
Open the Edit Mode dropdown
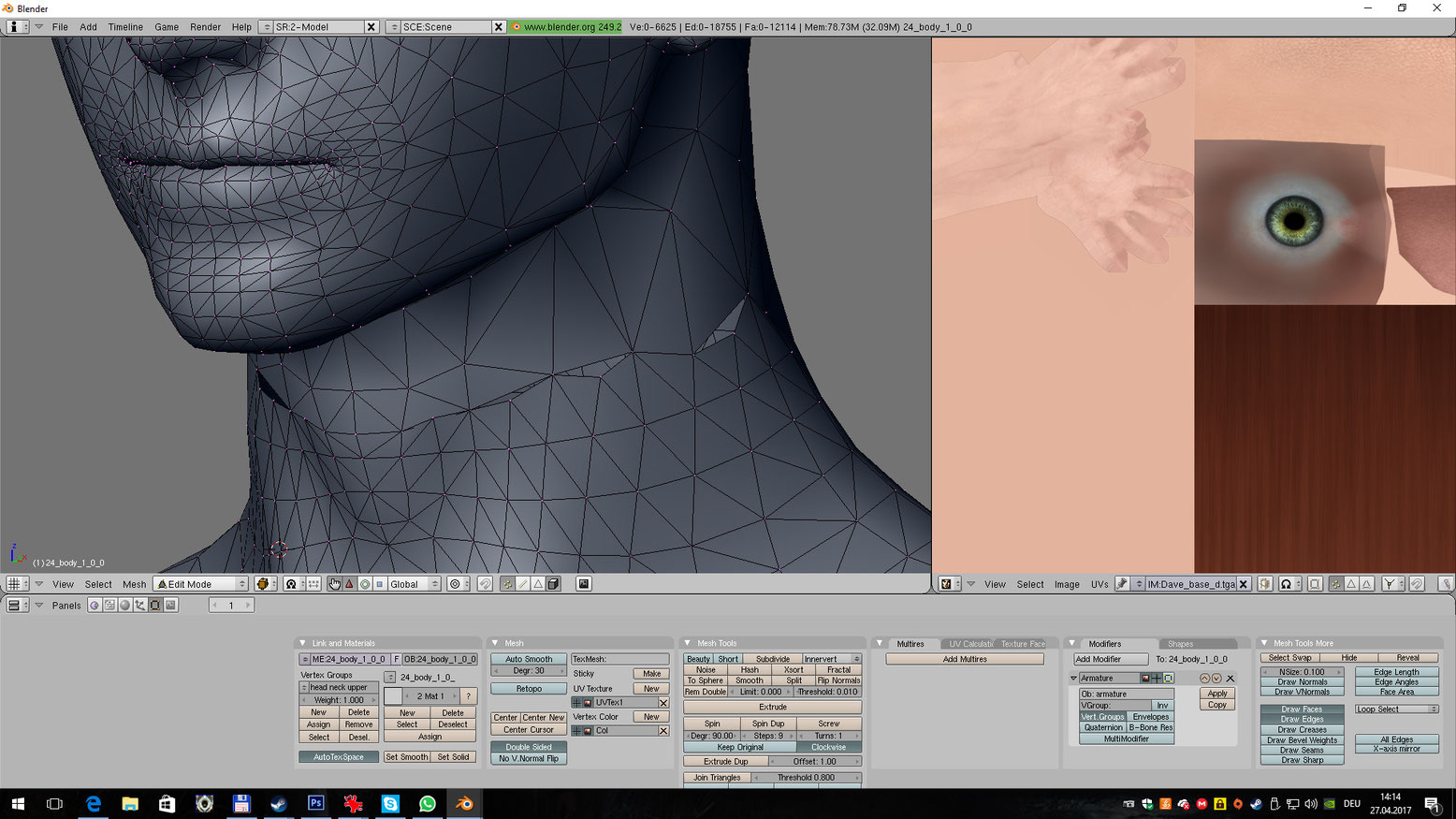point(201,584)
